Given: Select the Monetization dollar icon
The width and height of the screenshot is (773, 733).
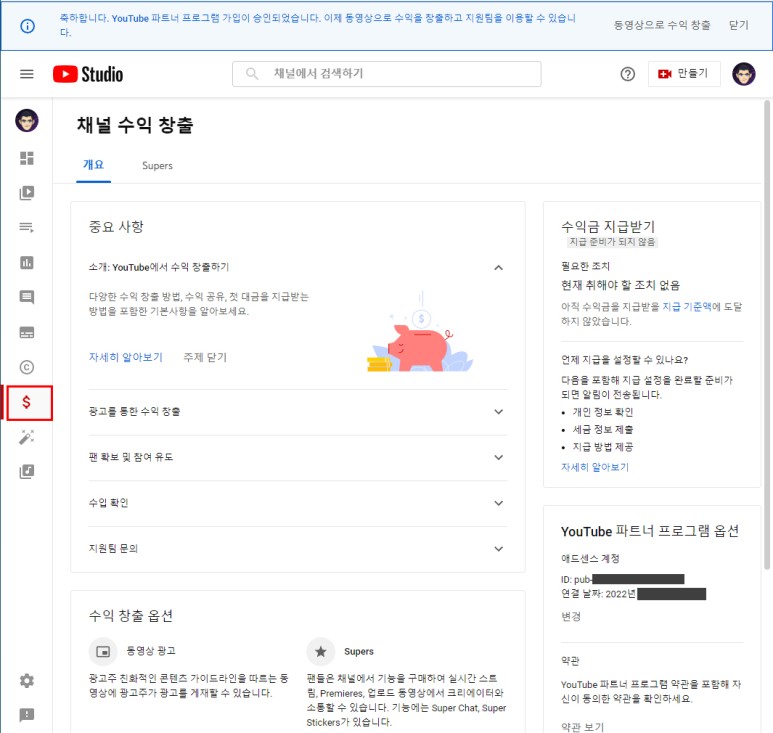Looking at the screenshot, I should pyautogui.click(x=29, y=403).
